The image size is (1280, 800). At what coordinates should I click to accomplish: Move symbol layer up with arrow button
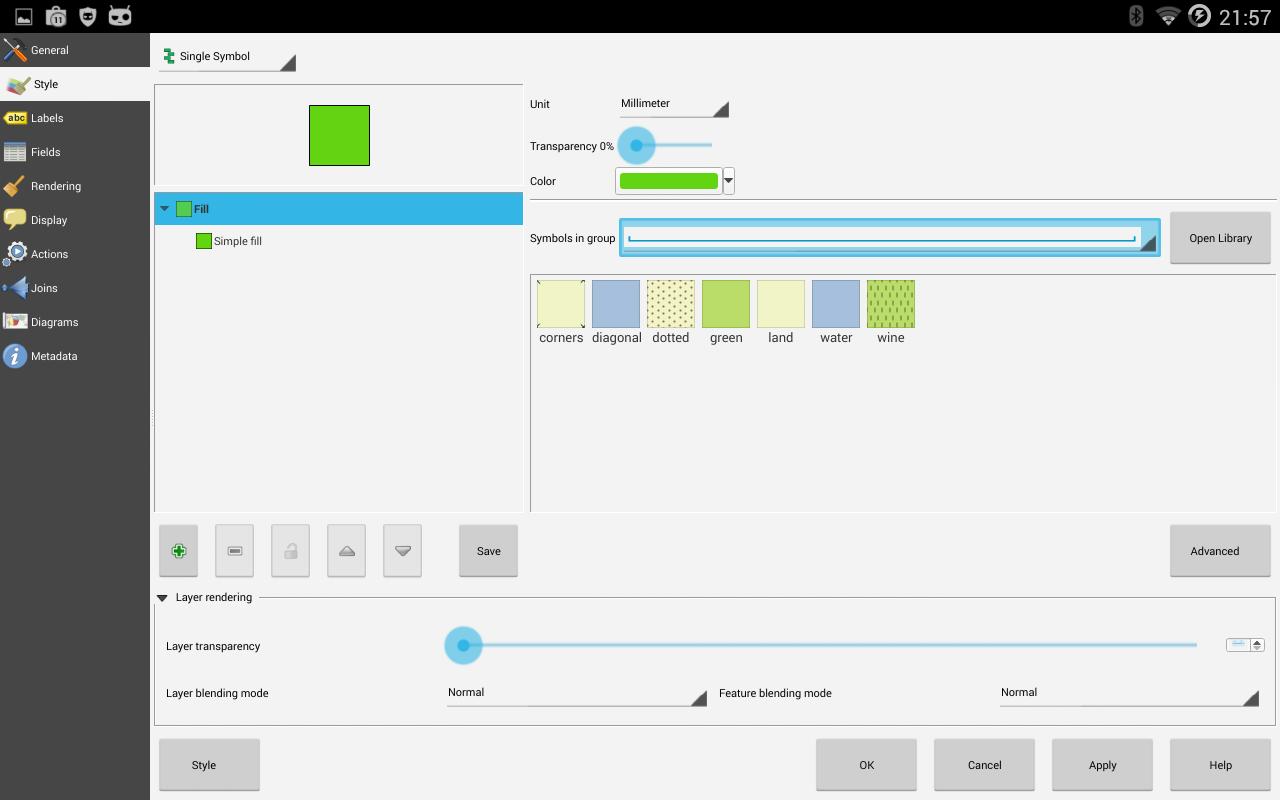point(346,551)
